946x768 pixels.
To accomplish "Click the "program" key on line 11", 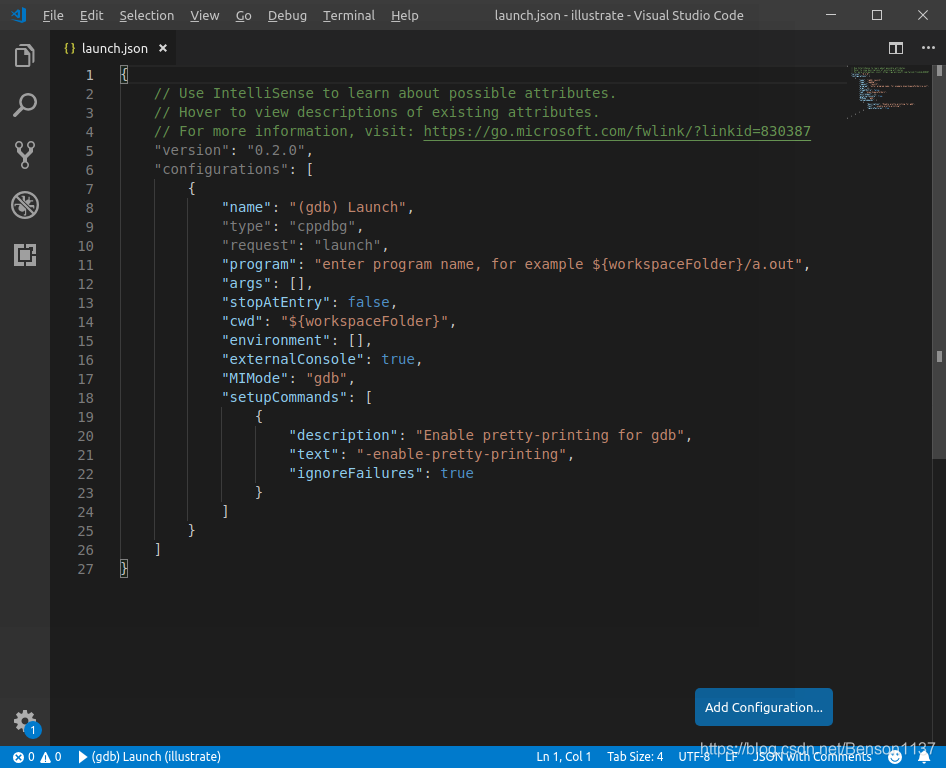I will [259, 264].
